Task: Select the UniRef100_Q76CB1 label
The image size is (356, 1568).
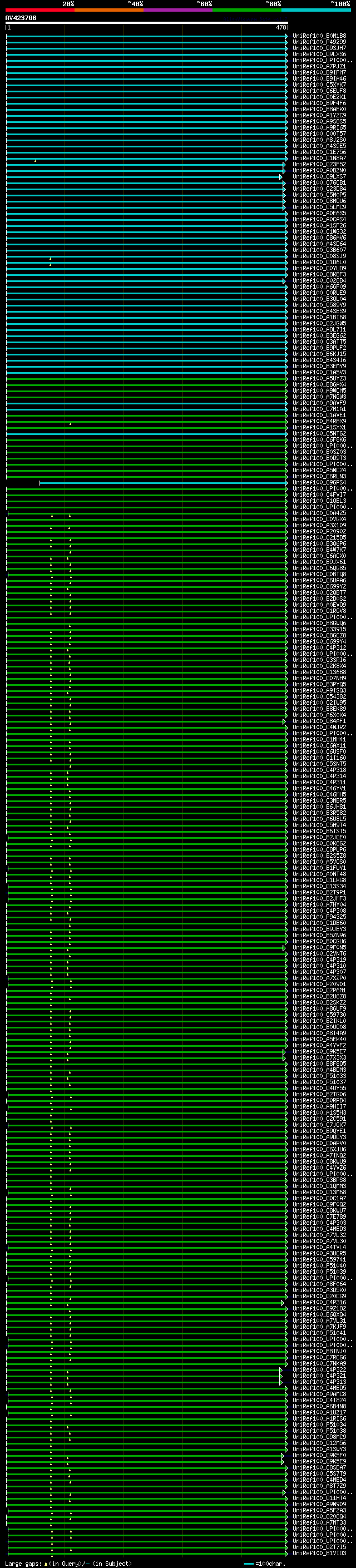Action: tap(319, 182)
